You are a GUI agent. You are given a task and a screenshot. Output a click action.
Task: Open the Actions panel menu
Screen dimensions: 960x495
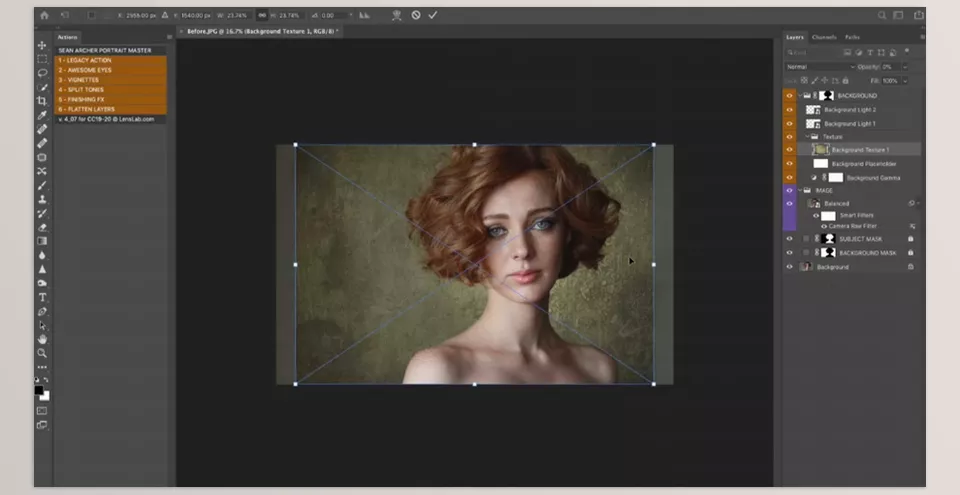[170, 37]
